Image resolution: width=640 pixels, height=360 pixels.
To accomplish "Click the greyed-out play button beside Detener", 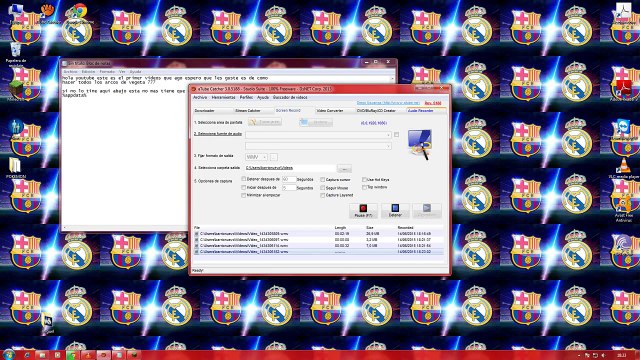I will [x=427, y=211].
